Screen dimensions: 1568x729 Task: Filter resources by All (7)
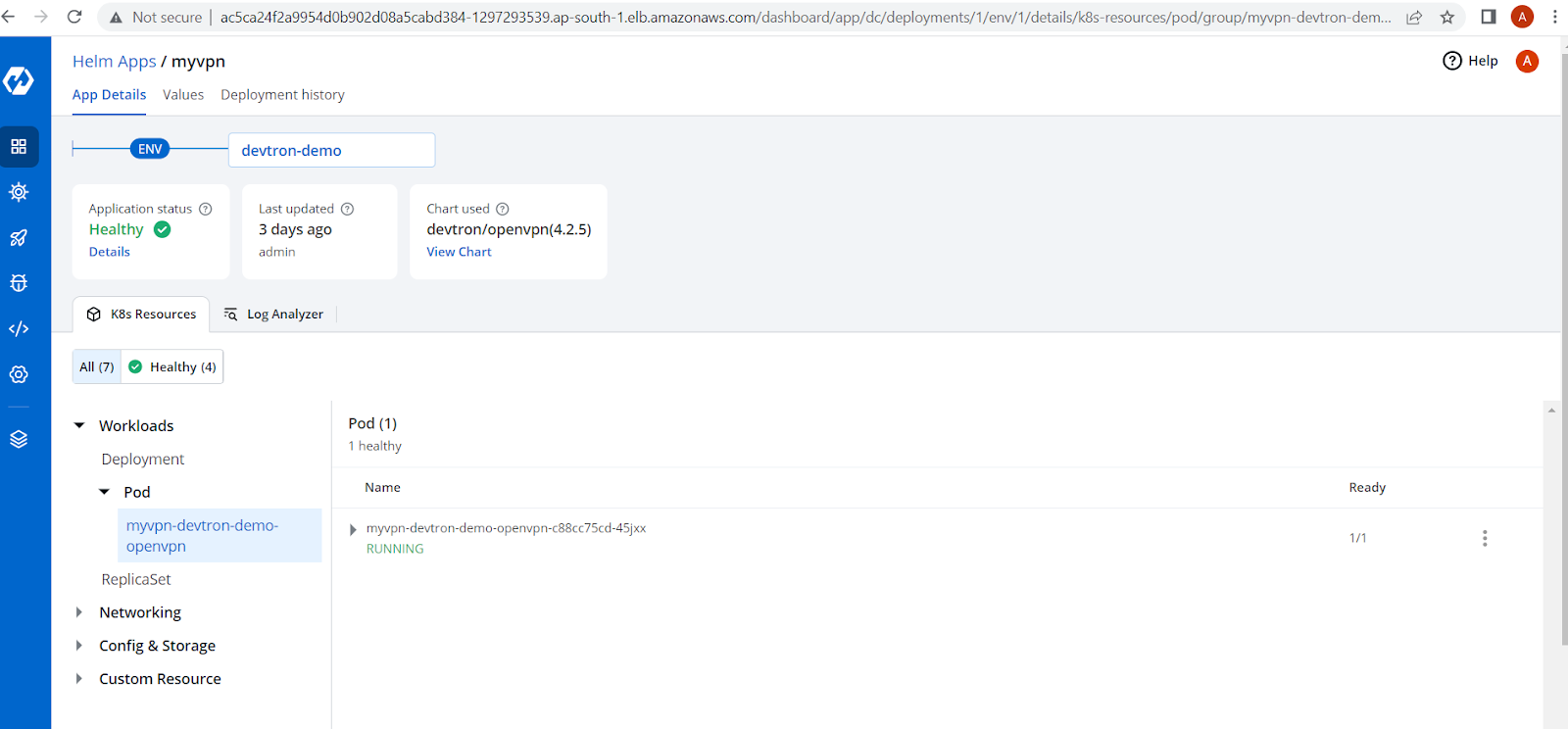coord(97,366)
